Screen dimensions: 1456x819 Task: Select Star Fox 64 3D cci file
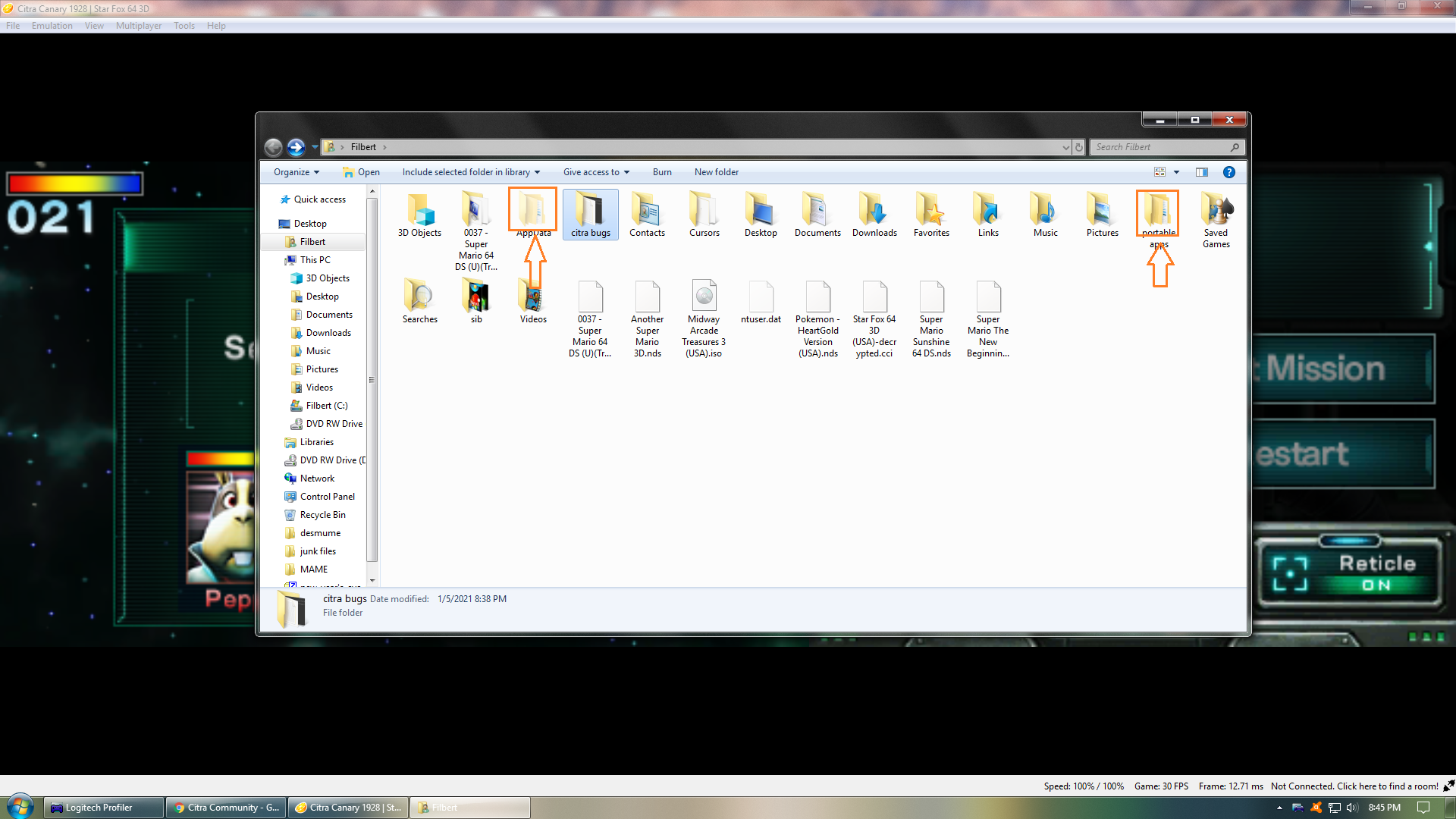point(874,318)
